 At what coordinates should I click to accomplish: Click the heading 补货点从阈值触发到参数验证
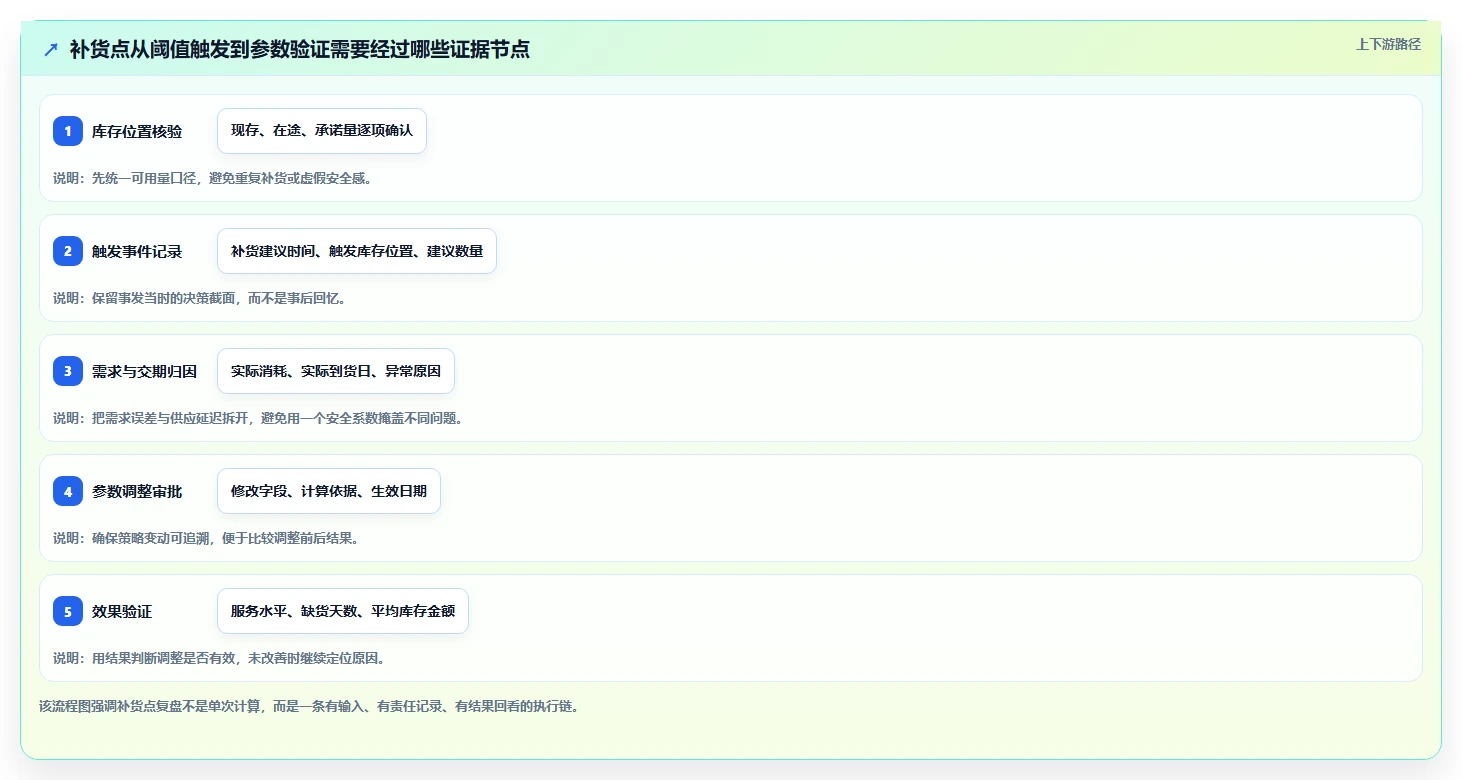point(299,49)
